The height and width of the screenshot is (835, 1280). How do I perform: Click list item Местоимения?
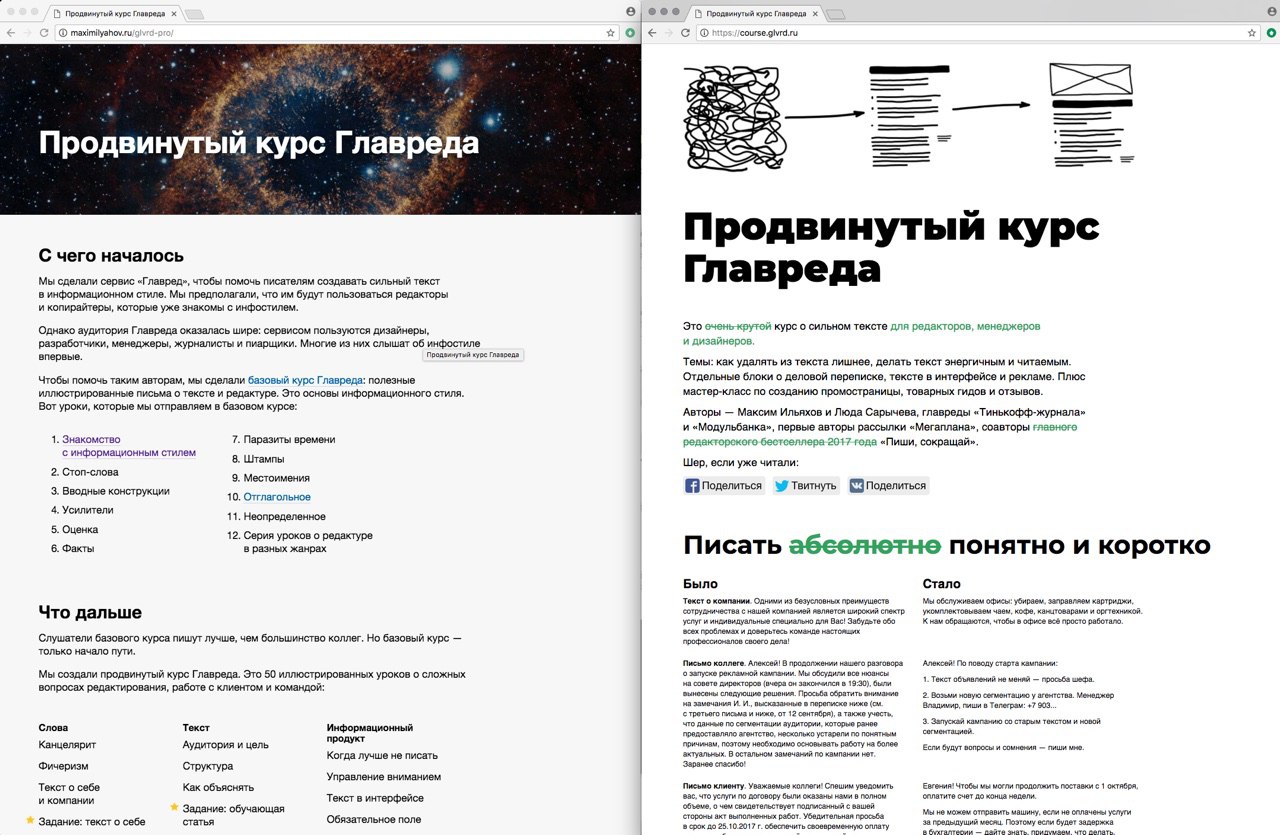click(x=277, y=478)
